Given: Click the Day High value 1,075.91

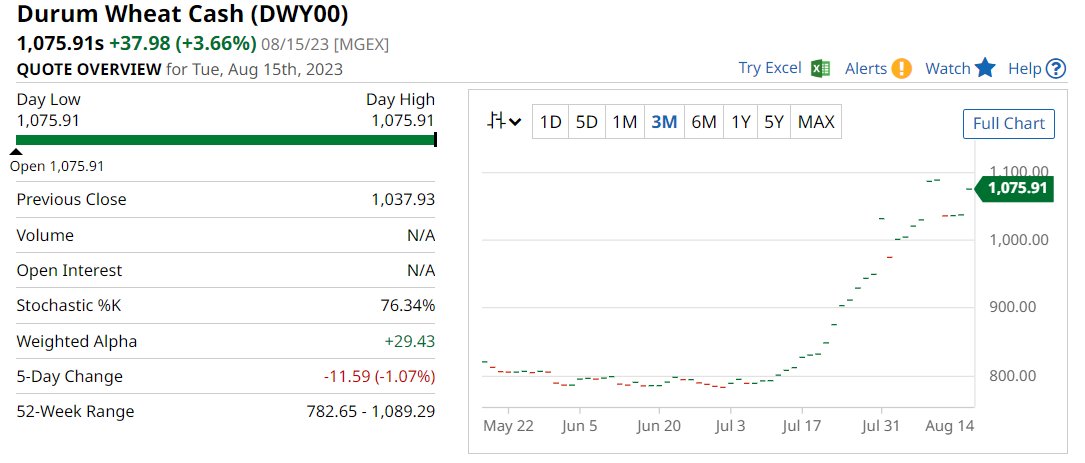Looking at the screenshot, I should click(x=403, y=120).
